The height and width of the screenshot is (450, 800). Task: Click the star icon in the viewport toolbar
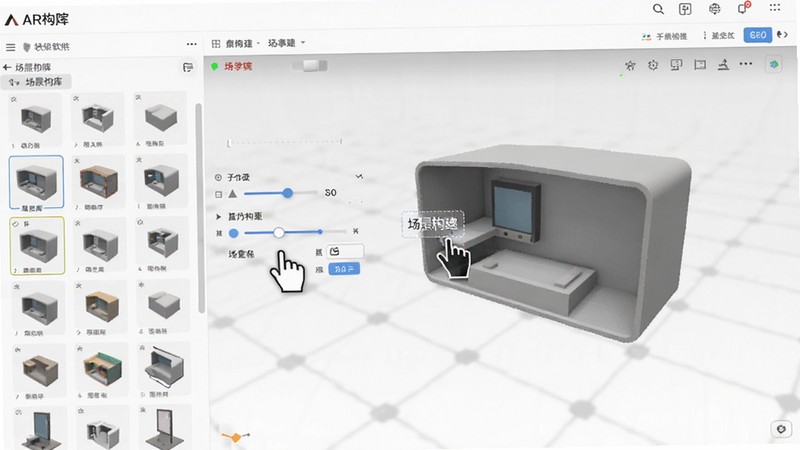click(x=630, y=65)
